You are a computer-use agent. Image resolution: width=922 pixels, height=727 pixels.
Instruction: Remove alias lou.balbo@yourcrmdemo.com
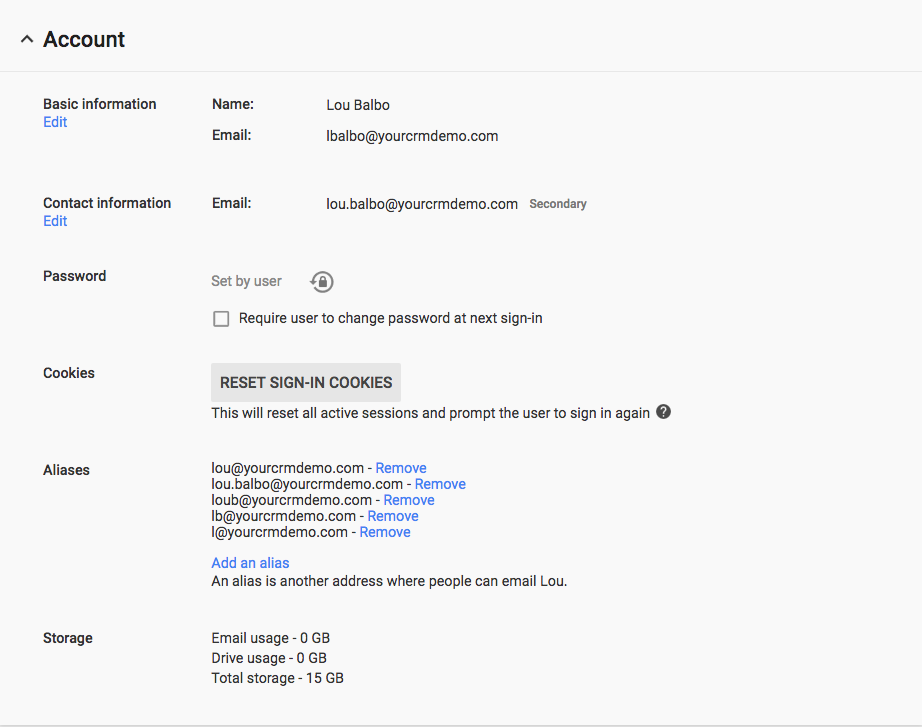click(440, 484)
